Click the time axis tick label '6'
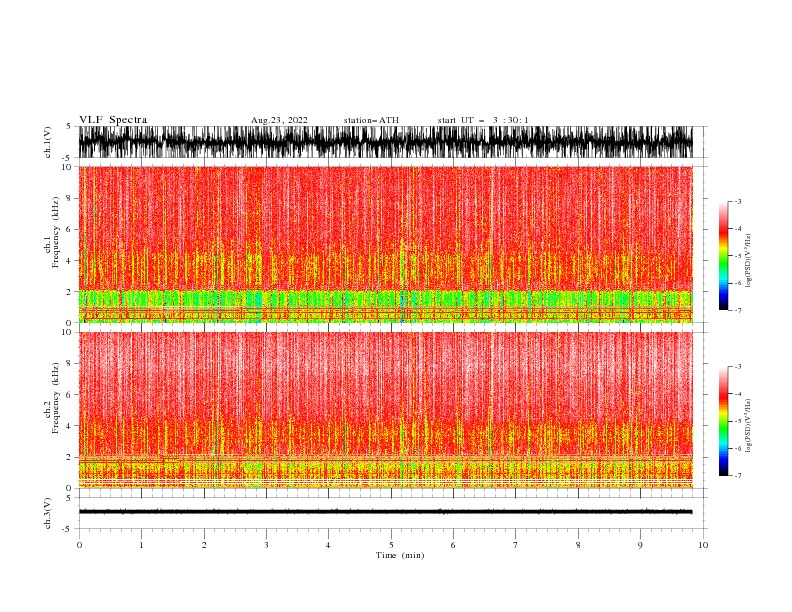 453,545
